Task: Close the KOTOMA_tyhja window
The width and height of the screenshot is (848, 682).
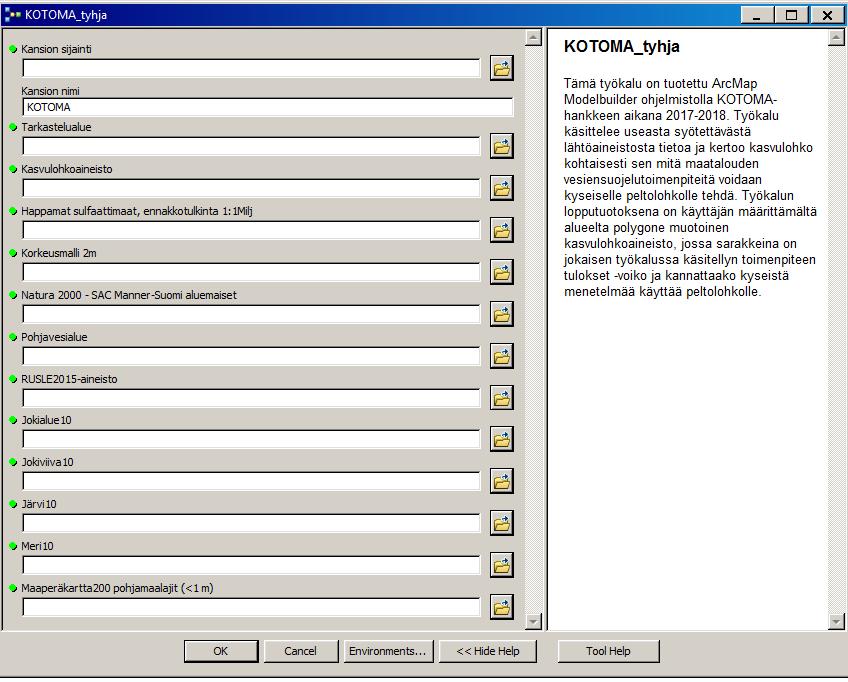Action: pyautogui.click(x=827, y=15)
